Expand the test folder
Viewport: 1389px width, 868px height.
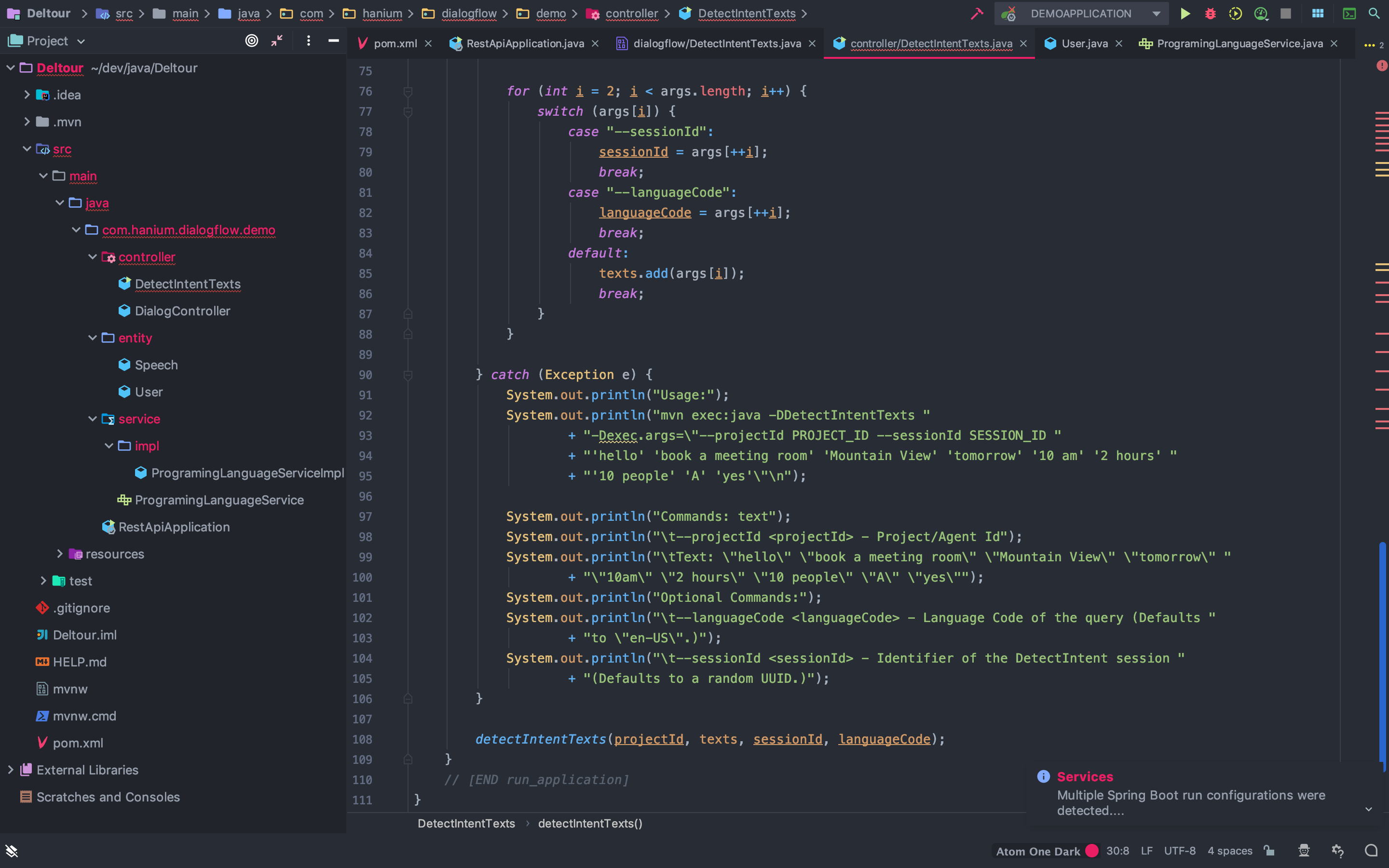[43, 581]
